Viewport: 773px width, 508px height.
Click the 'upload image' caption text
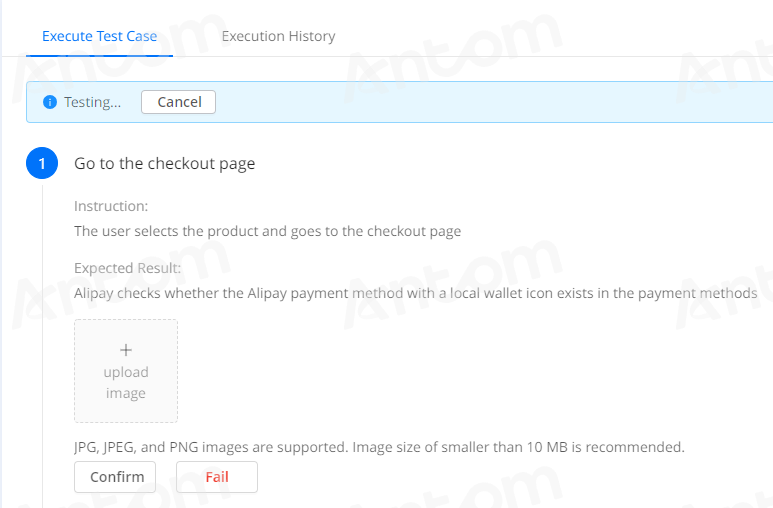126,383
